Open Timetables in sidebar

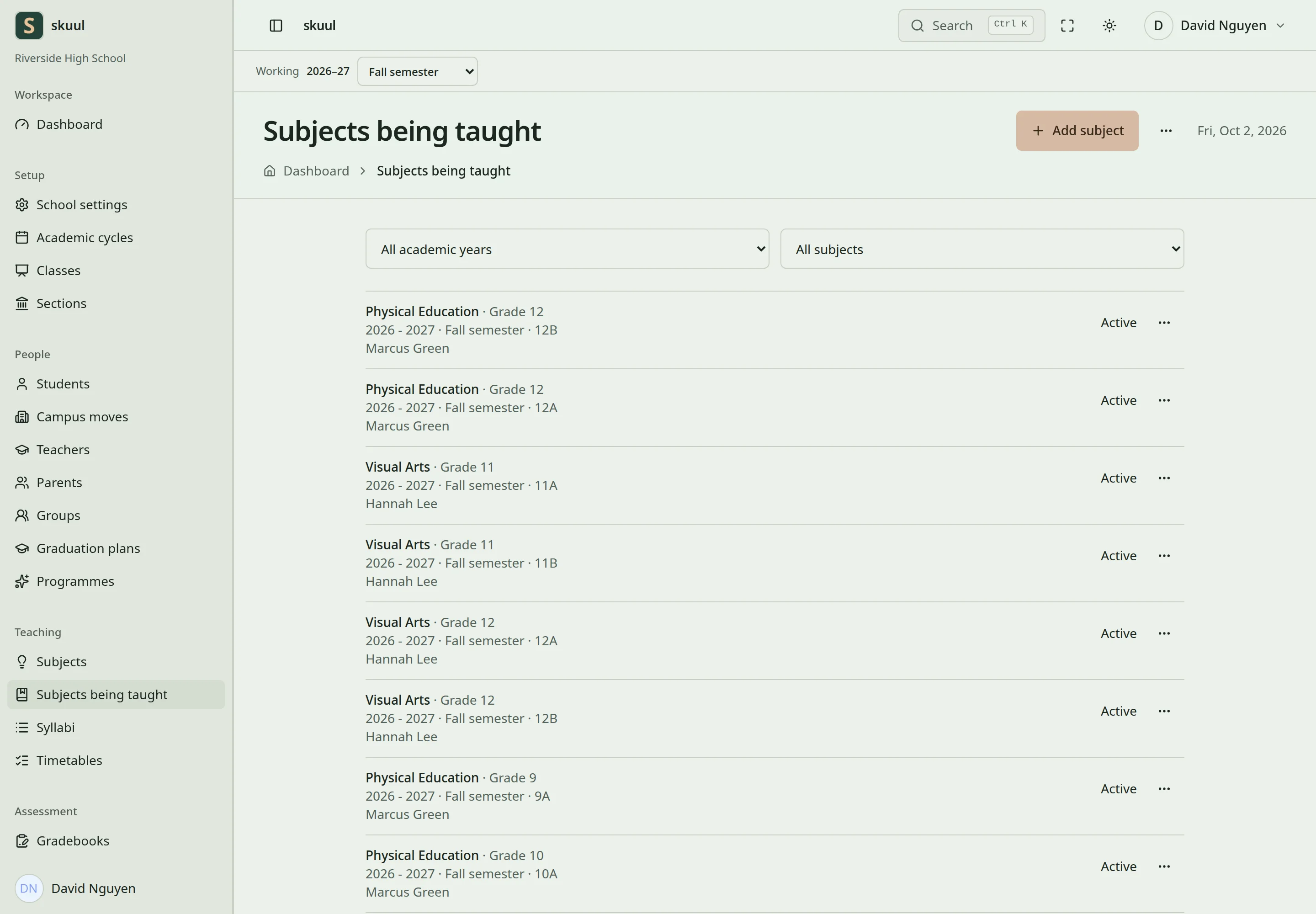click(x=116, y=760)
